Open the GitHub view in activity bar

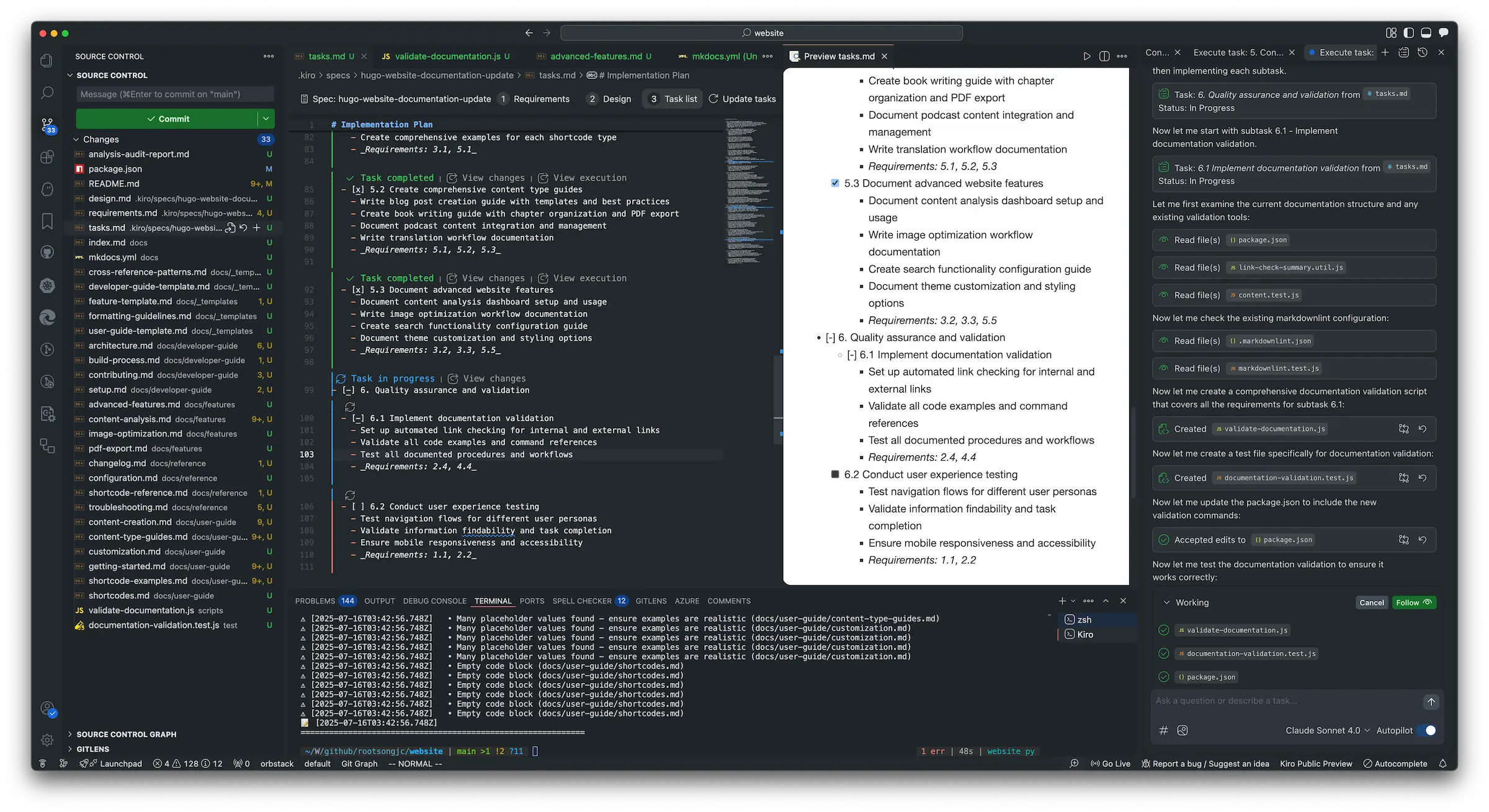tap(47, 252)
